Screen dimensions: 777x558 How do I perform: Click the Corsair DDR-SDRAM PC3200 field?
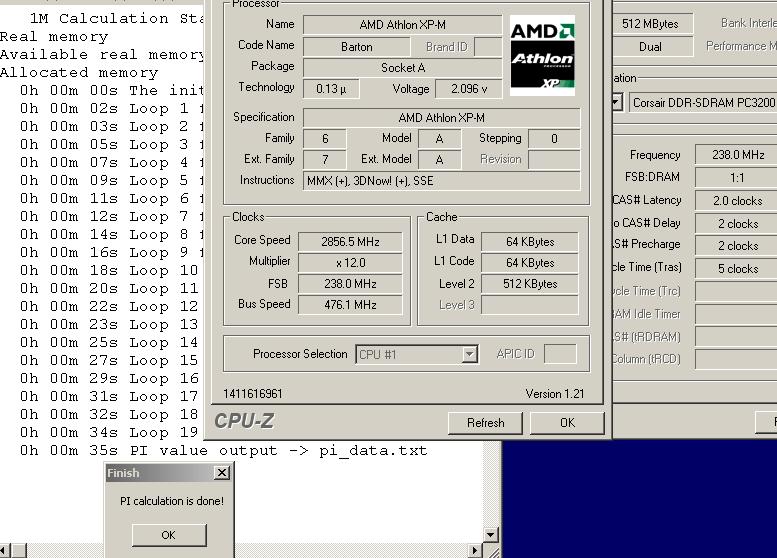(703, 103)
